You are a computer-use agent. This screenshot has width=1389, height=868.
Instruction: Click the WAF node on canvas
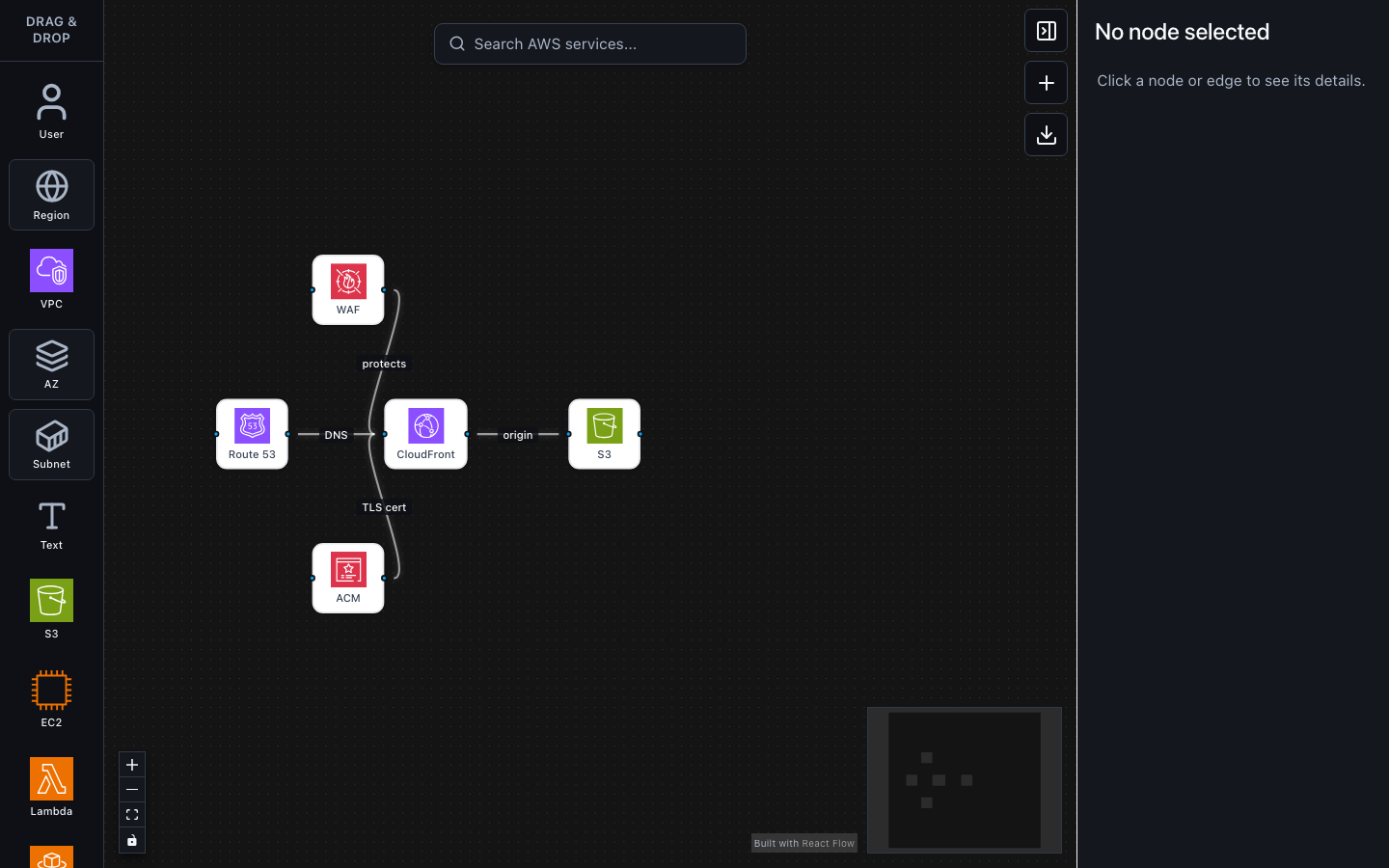[348, 290]
